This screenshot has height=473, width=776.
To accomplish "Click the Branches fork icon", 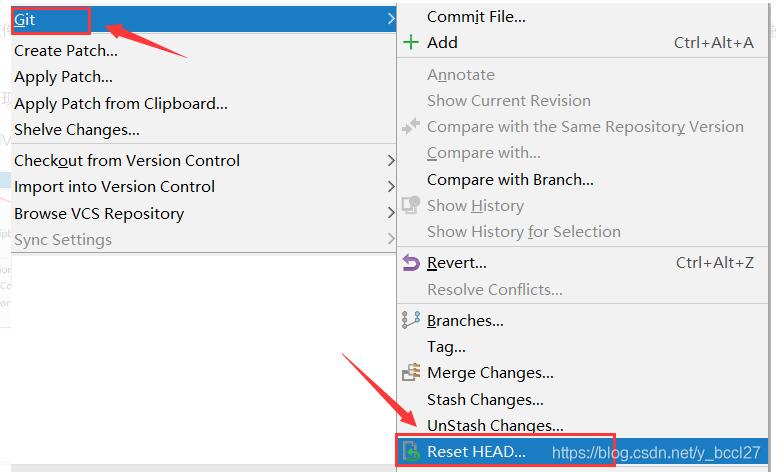I will click(x=410, y=320).
